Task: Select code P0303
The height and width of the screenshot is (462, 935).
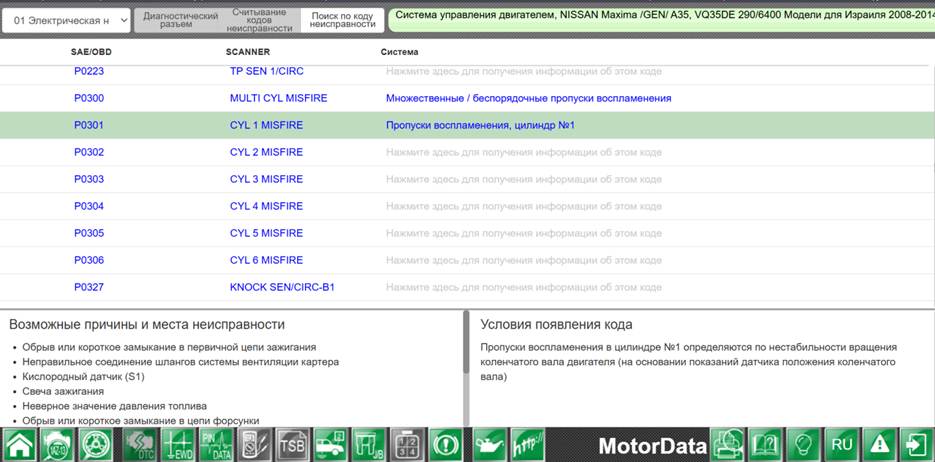Action: [89, 179]
